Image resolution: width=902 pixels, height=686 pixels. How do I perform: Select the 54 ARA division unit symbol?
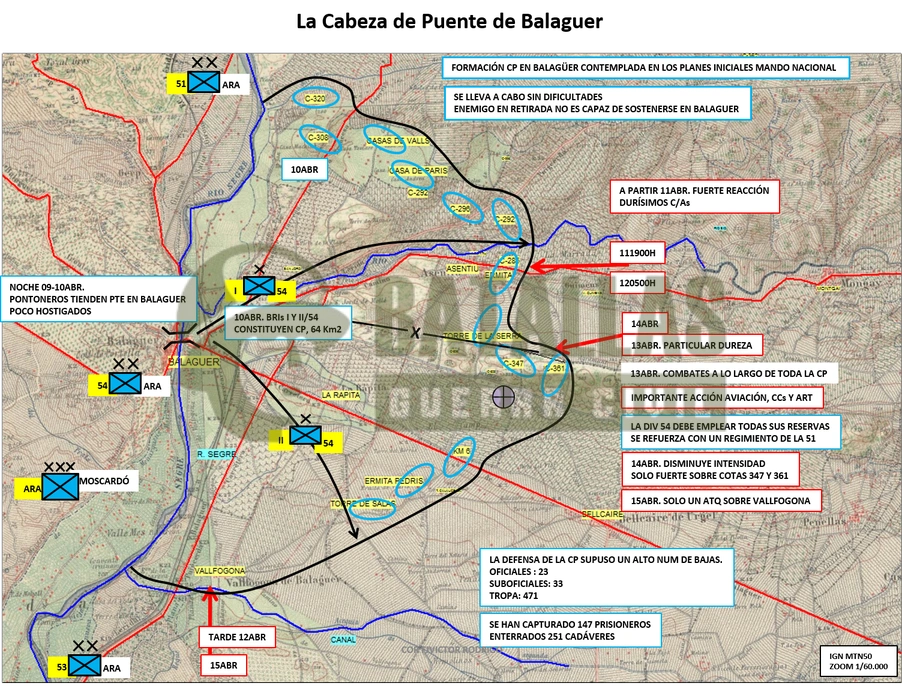pyautogui.click(x=125, y=383)
